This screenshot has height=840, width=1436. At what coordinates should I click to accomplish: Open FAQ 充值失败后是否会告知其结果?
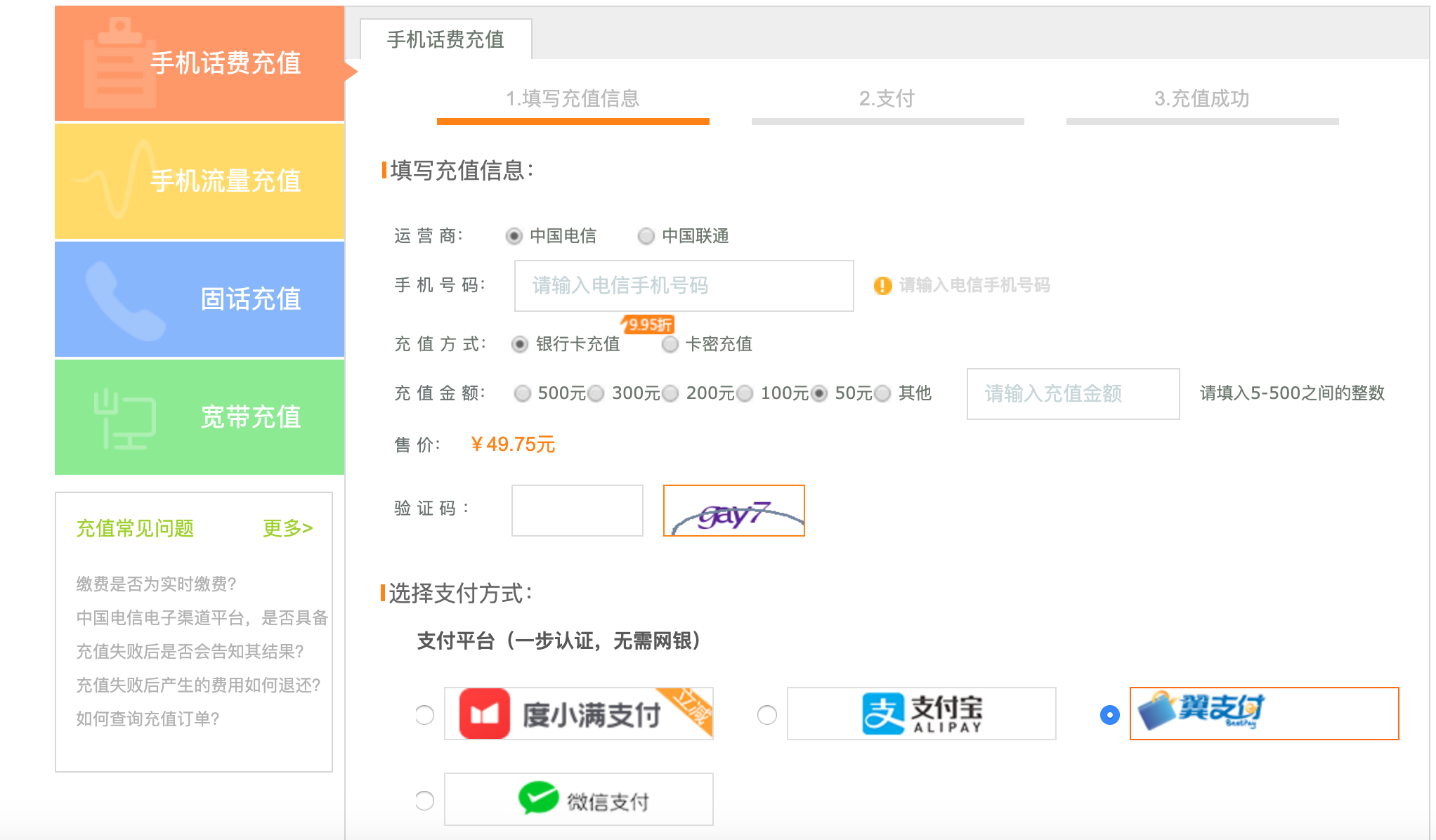point(190,651)
